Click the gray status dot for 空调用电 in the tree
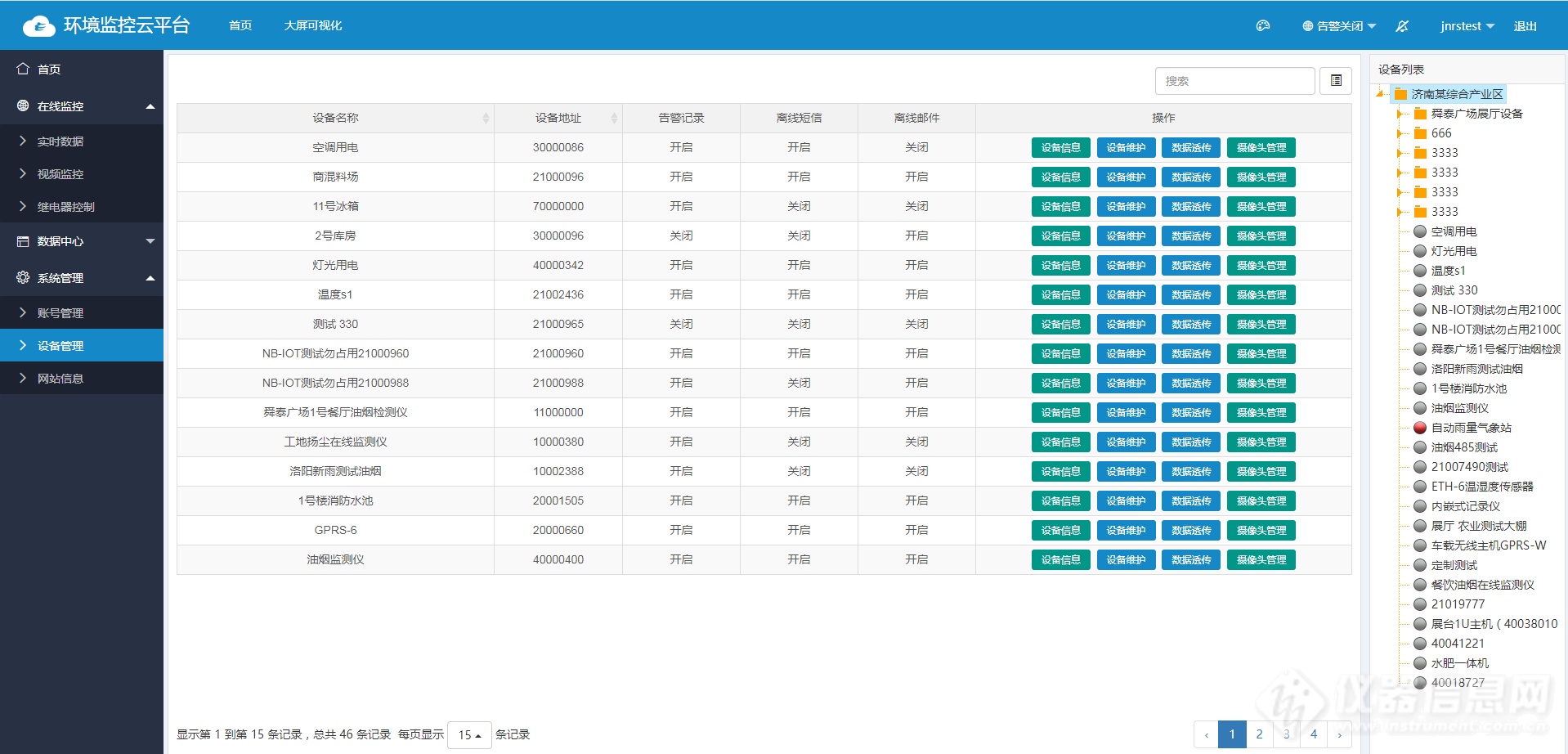Image resolution: width=1568 pixels, height=754 pixels. click(1420, 231)
